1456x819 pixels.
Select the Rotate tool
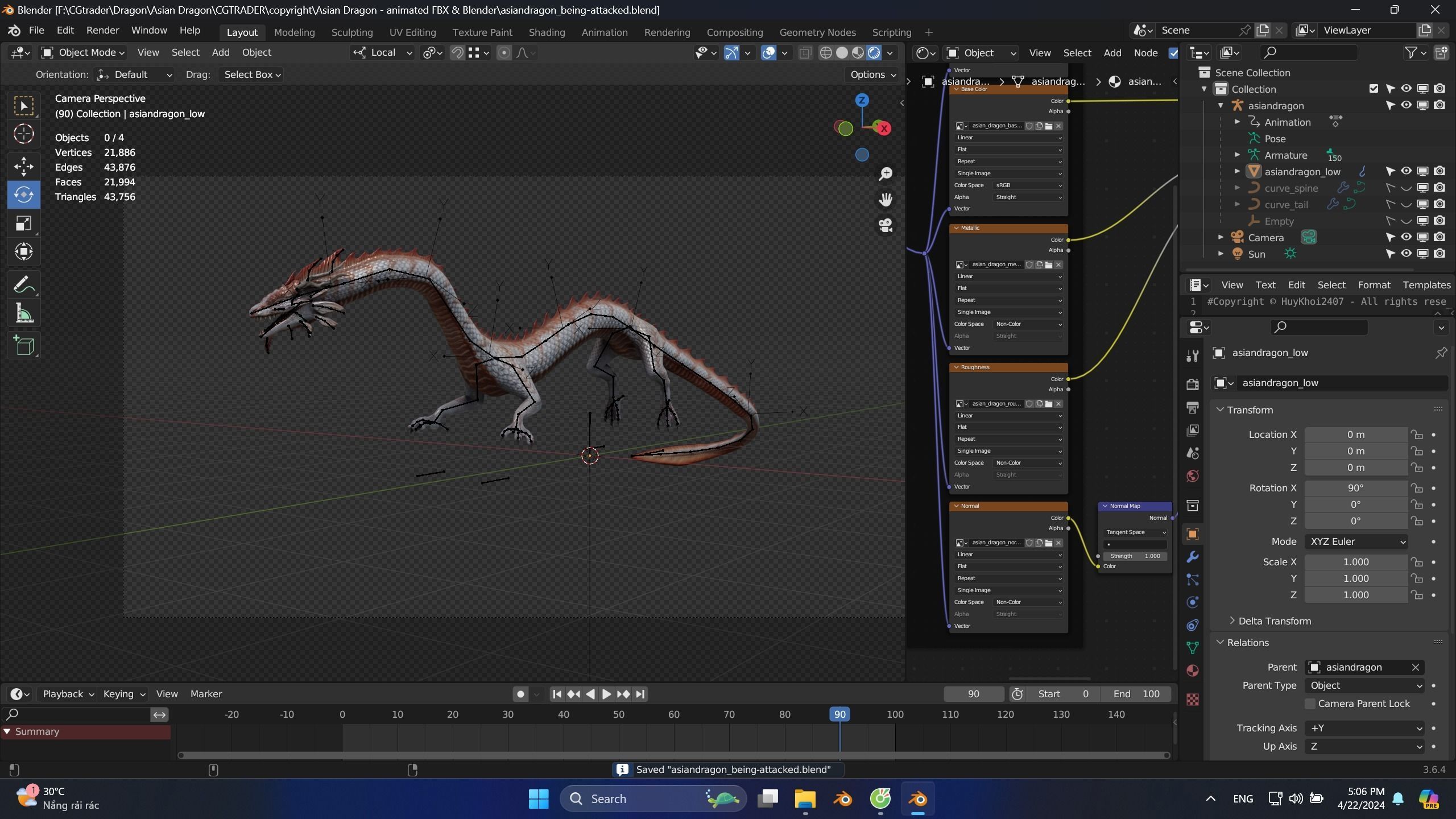click(23, 195)
